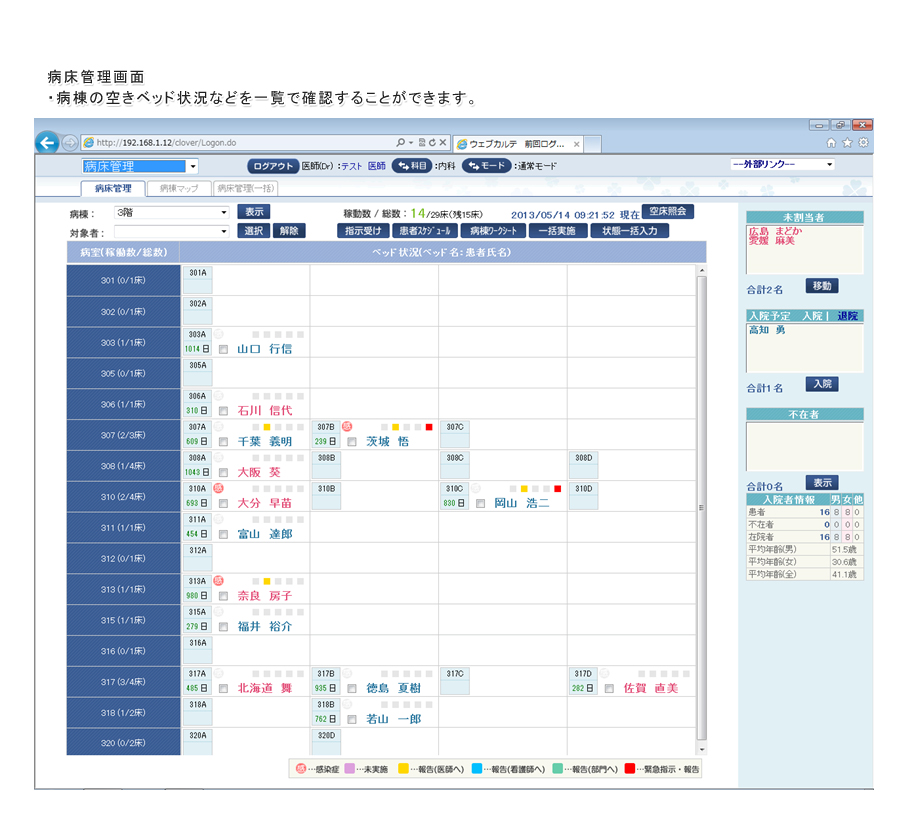Click the 表示 button beside ward selector
Screen dimensions: 921x822
[x=254, y=212]
